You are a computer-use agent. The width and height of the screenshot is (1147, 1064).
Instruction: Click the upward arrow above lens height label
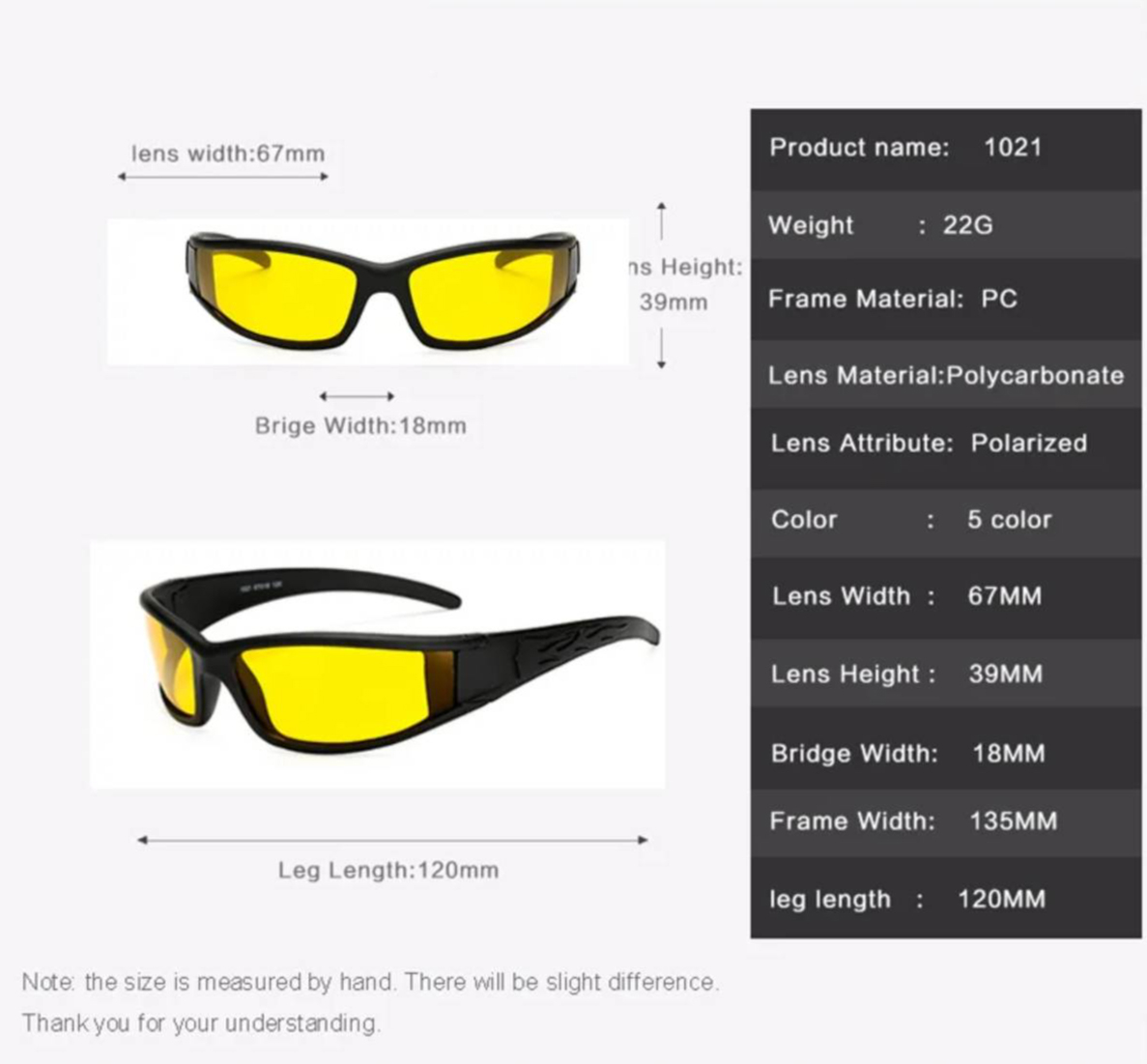click(662, 220)
